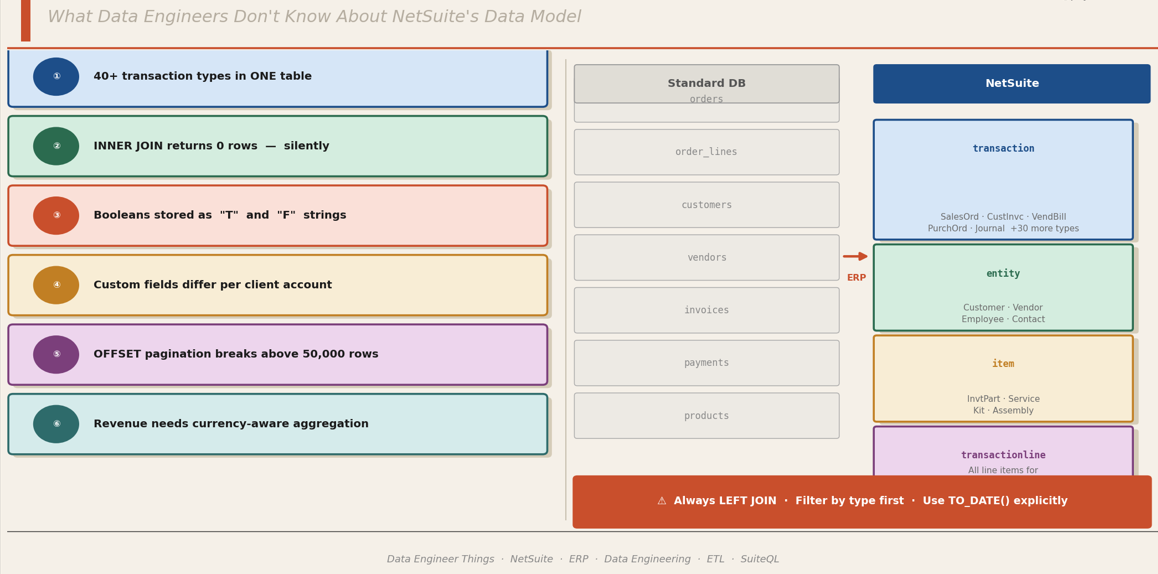This screenshot has height=574, width=1158.
Task: Select "INNER JOIN returns 0 rows — silently"
Action: coord(211,146)
